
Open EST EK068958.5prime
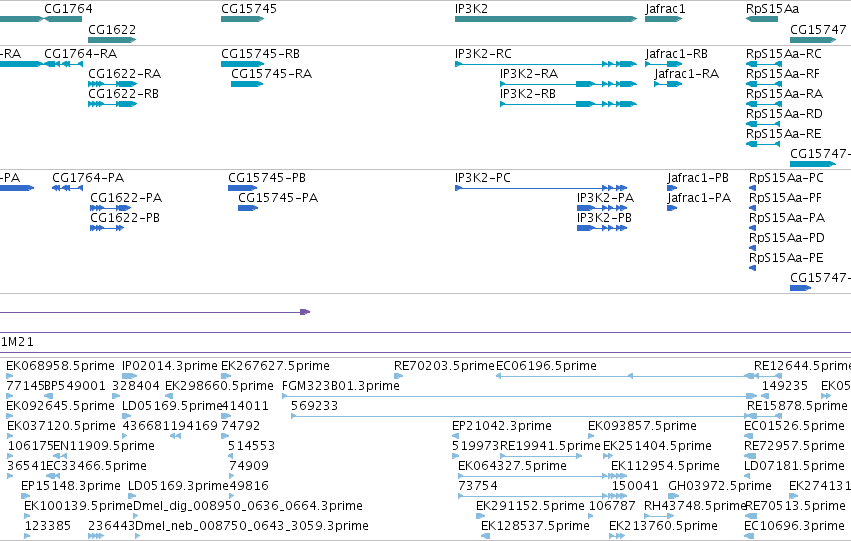[60, 366]
